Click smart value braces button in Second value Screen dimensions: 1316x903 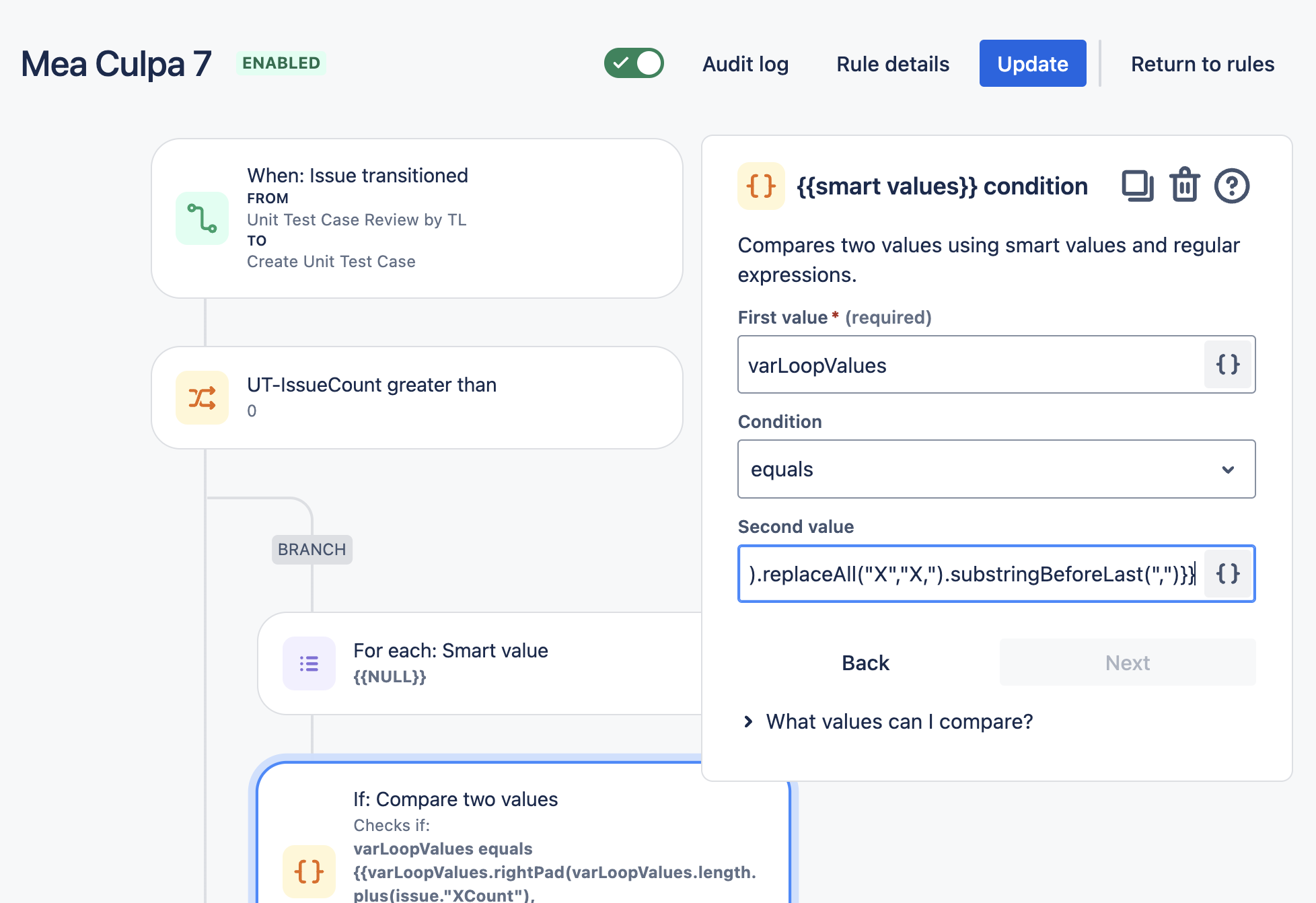[x=1228, y=574]
